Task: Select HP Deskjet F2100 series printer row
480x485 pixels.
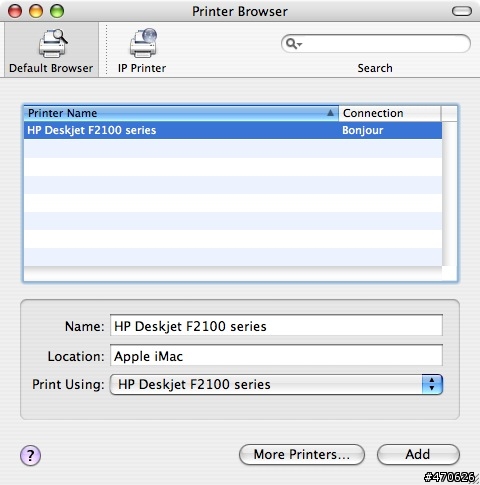Action: (233, 130)
